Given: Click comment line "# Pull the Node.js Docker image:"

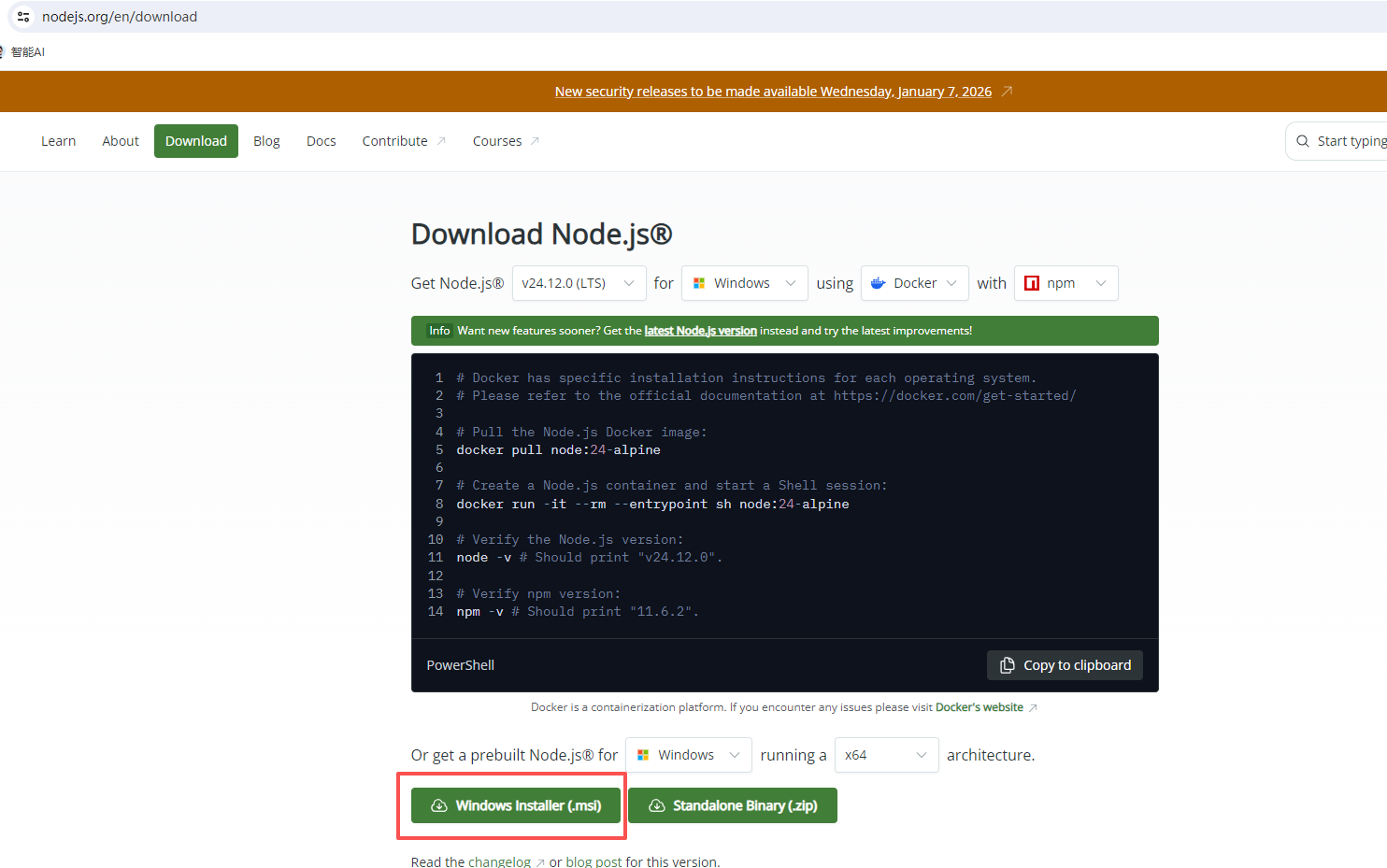Looking at the screenshot, I should pyautogui.click(x=581, y=433).
